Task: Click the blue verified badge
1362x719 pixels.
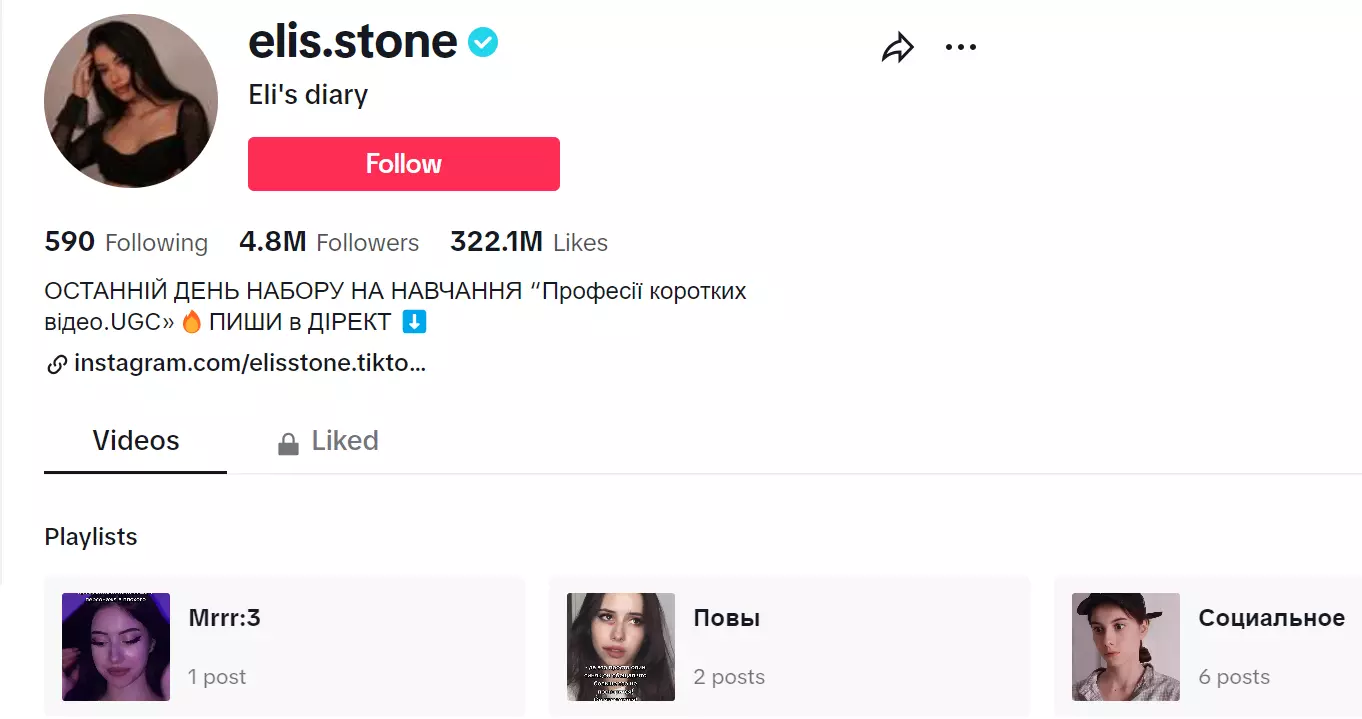Action: point(483,42)
